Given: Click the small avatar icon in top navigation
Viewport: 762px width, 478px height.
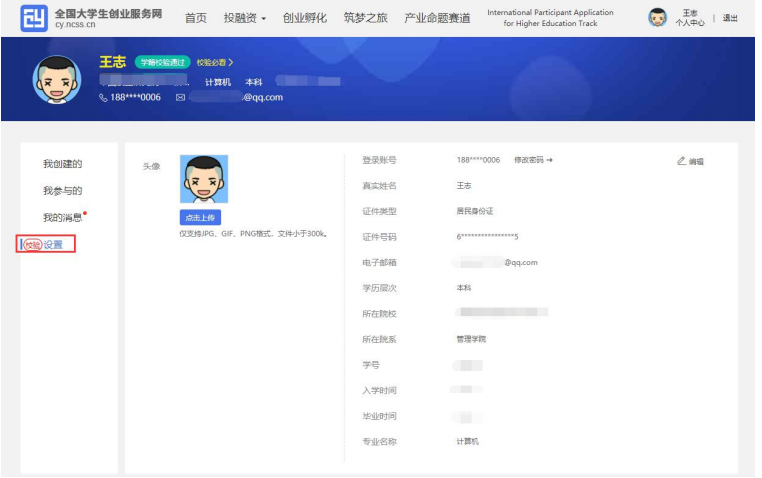Looking at the screenshot, I should pos(657,18).
